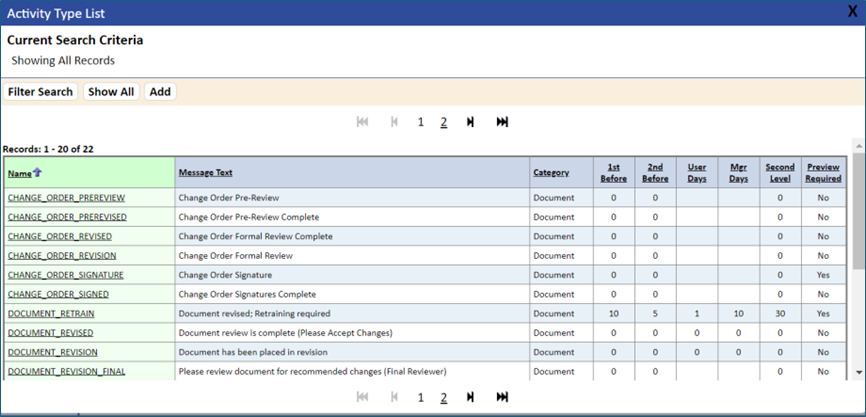
Task: Select page 2 in top pager
Action: click(443, 122)
